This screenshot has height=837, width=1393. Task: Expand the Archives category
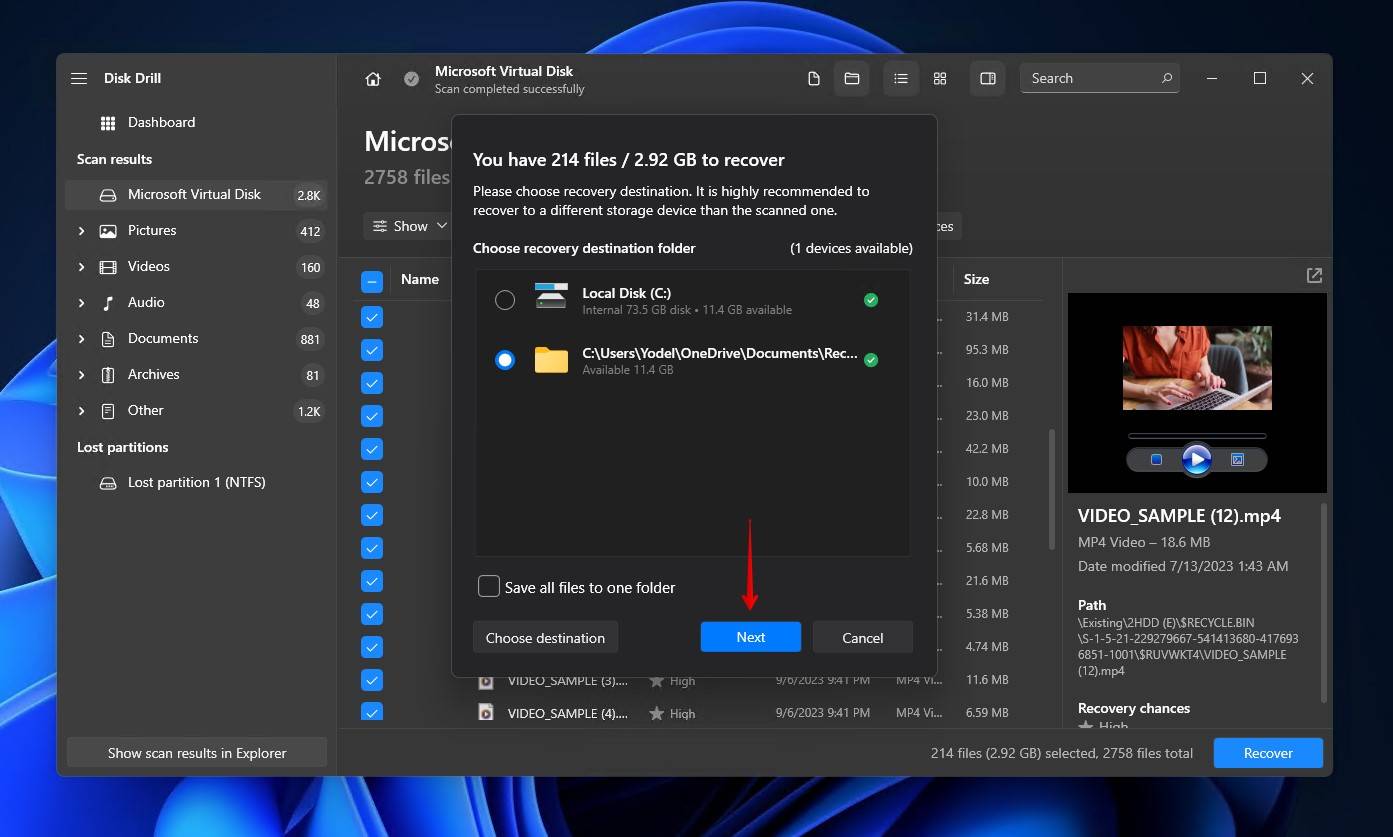click(x=81, y=375)
